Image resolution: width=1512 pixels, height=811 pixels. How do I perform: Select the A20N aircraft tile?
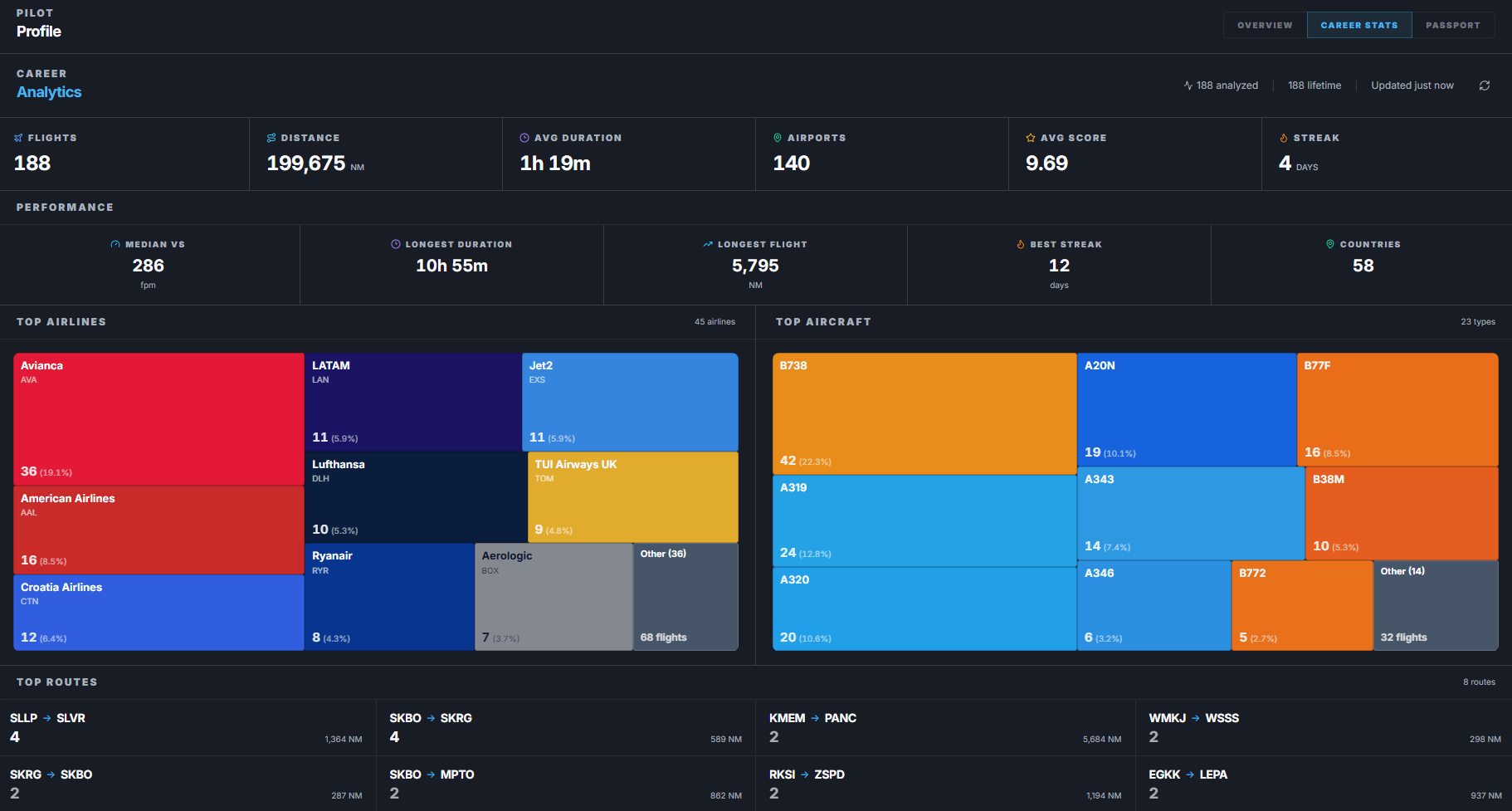coord(1187,409)
